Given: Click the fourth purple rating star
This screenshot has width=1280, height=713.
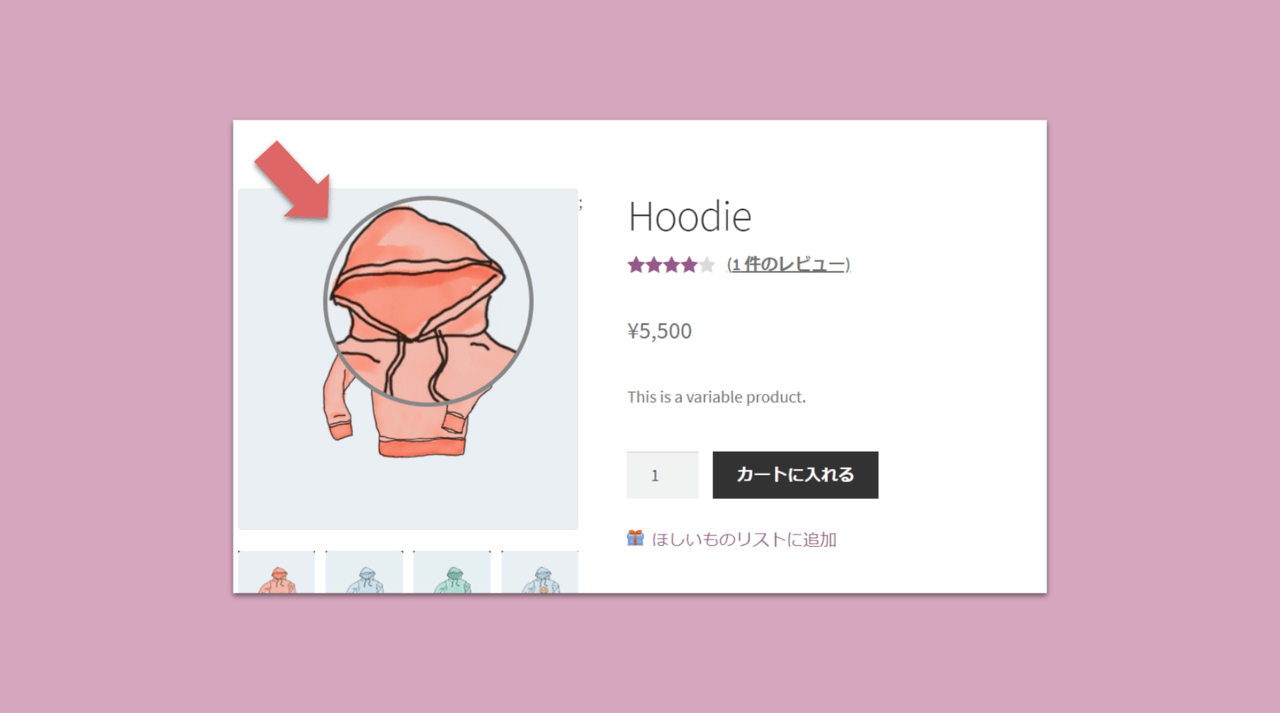Looking at the screenshot, I should (689, 265).
